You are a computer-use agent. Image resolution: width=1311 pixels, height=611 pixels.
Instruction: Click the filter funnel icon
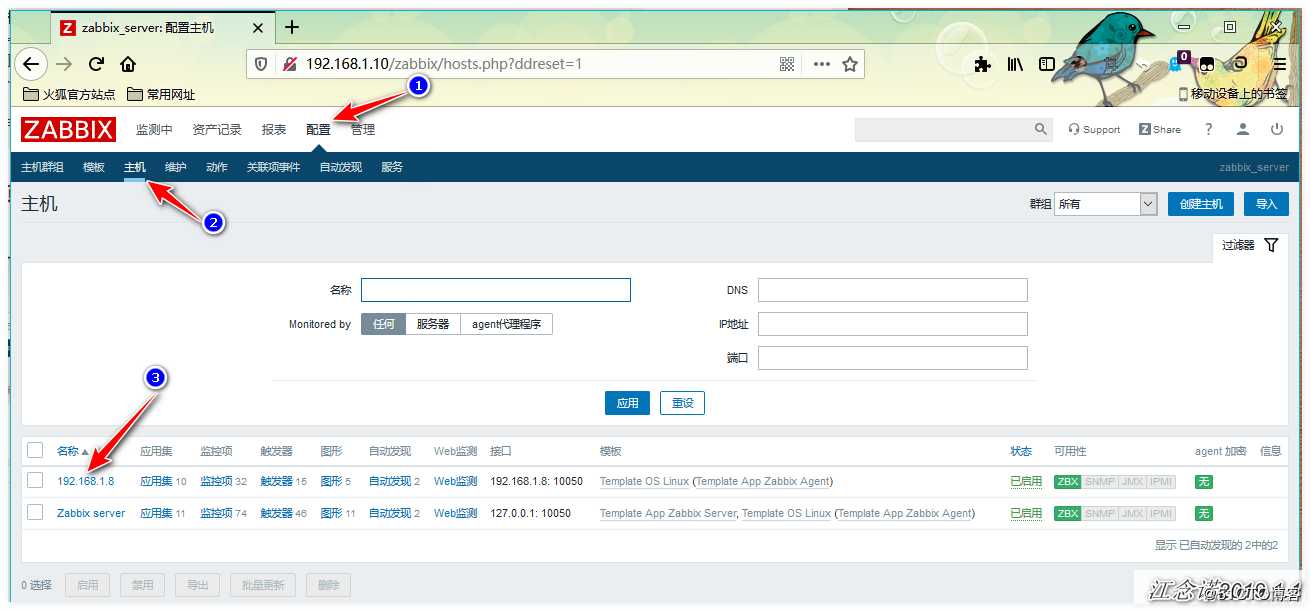1271,245
